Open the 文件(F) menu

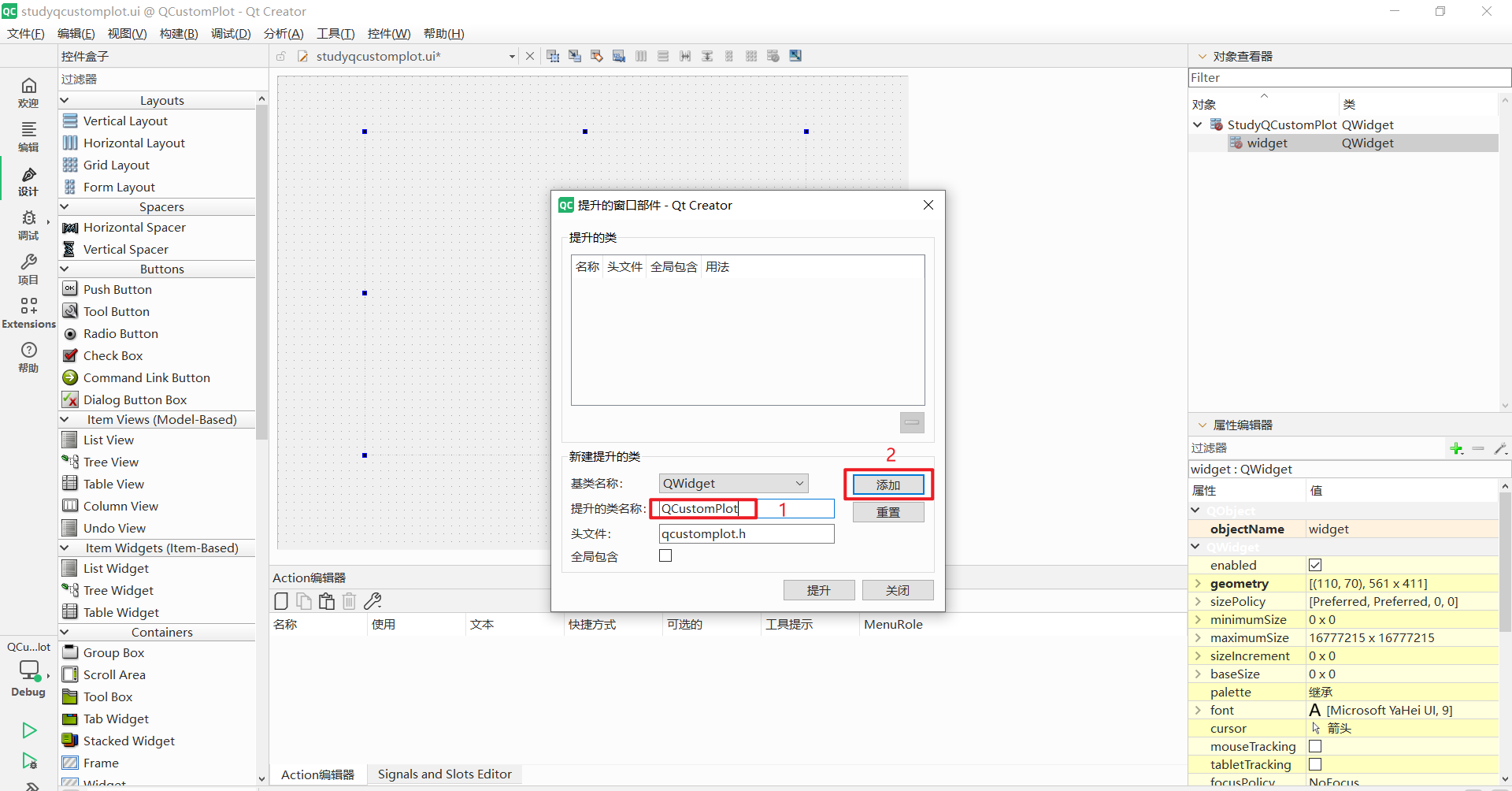click(26, 34)
